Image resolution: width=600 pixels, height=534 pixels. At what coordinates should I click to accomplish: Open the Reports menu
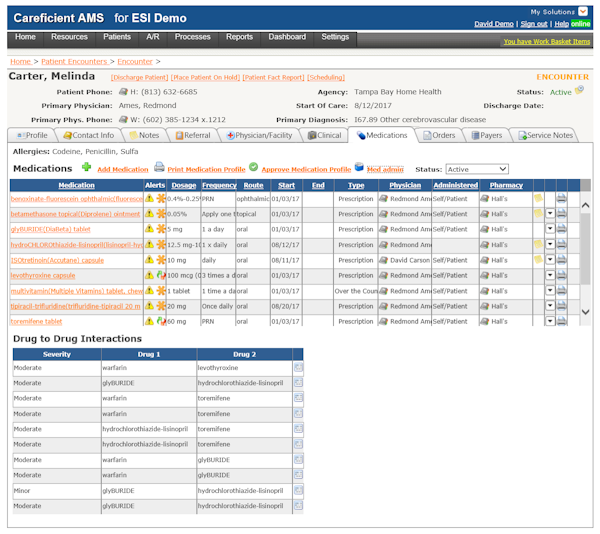[x=239, y=37]
